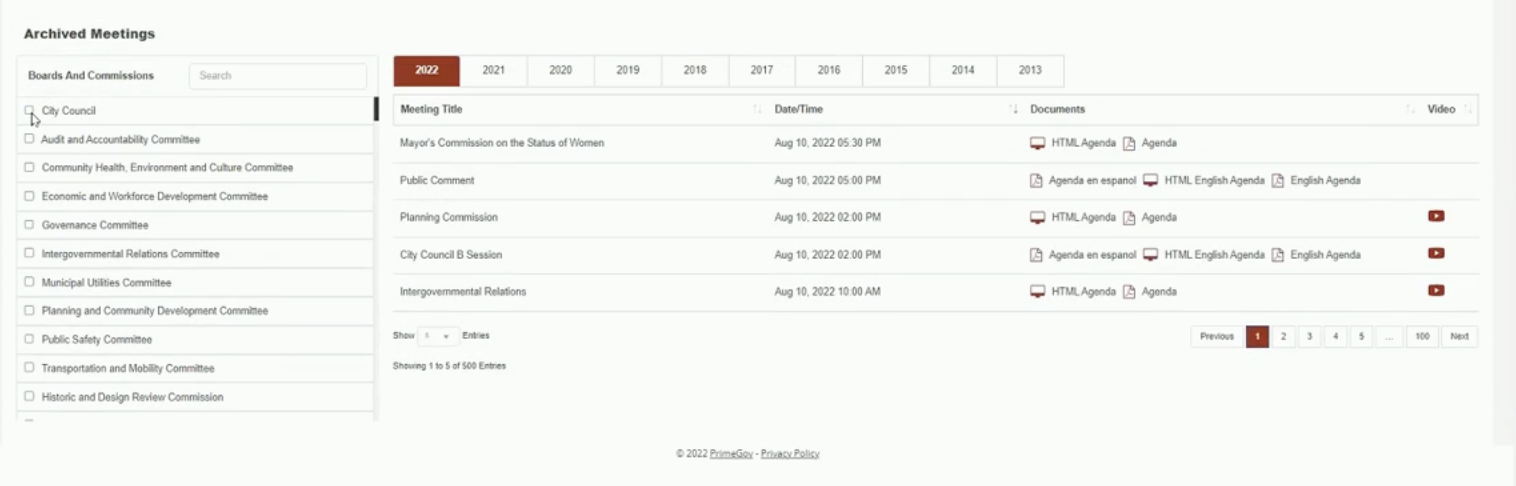1516x486 pixels.
Task: Go to Next page of results
Action: click(x=1459, y=337)
